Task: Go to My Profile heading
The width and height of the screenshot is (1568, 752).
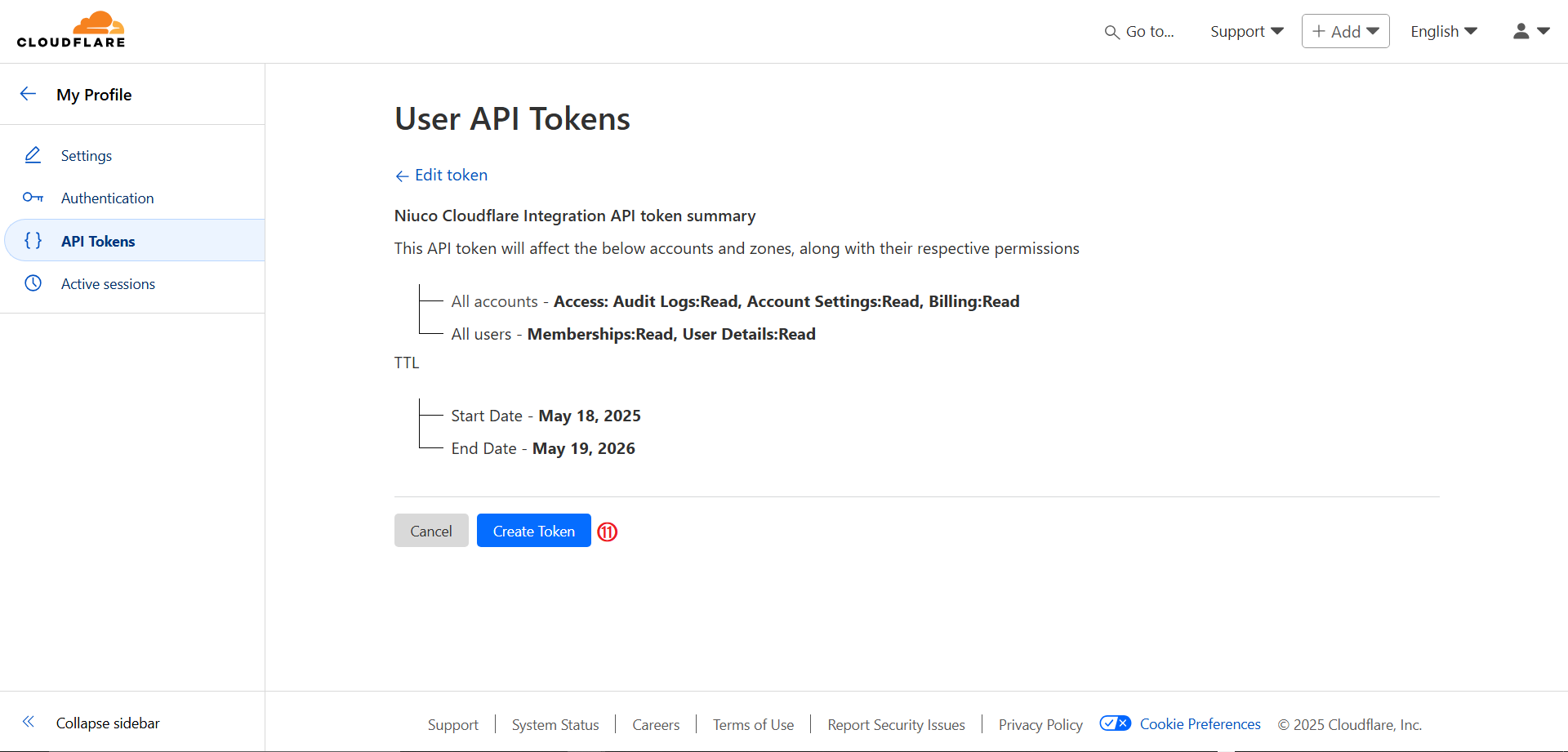Action: tap(94, 95)
